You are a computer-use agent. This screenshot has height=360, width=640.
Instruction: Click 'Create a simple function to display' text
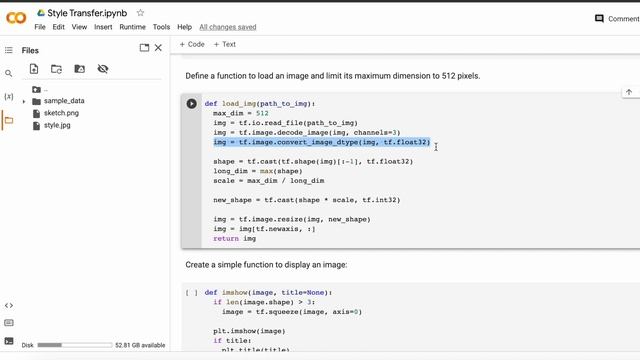(266, 265)
